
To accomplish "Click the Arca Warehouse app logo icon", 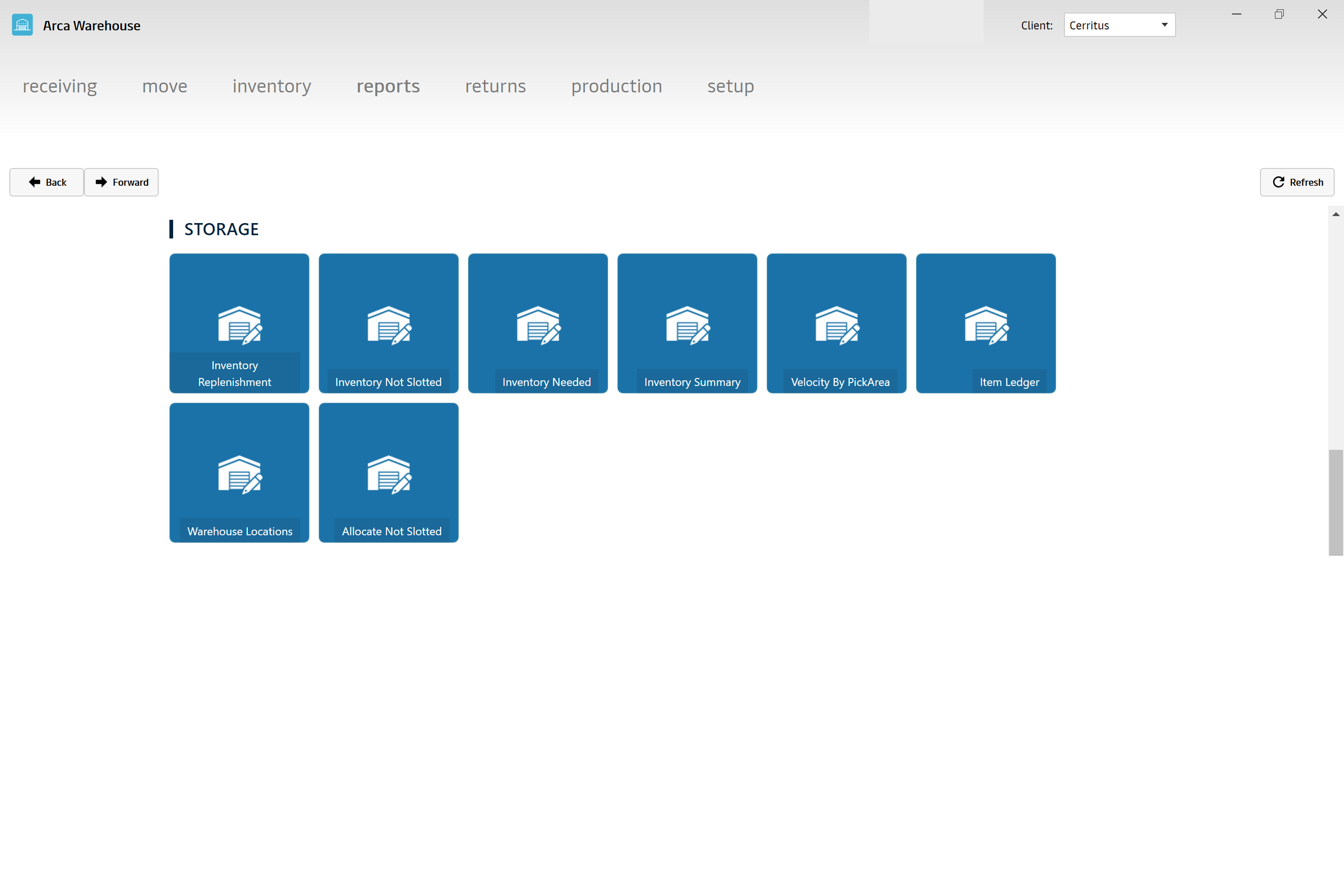I will coord(22,25).
